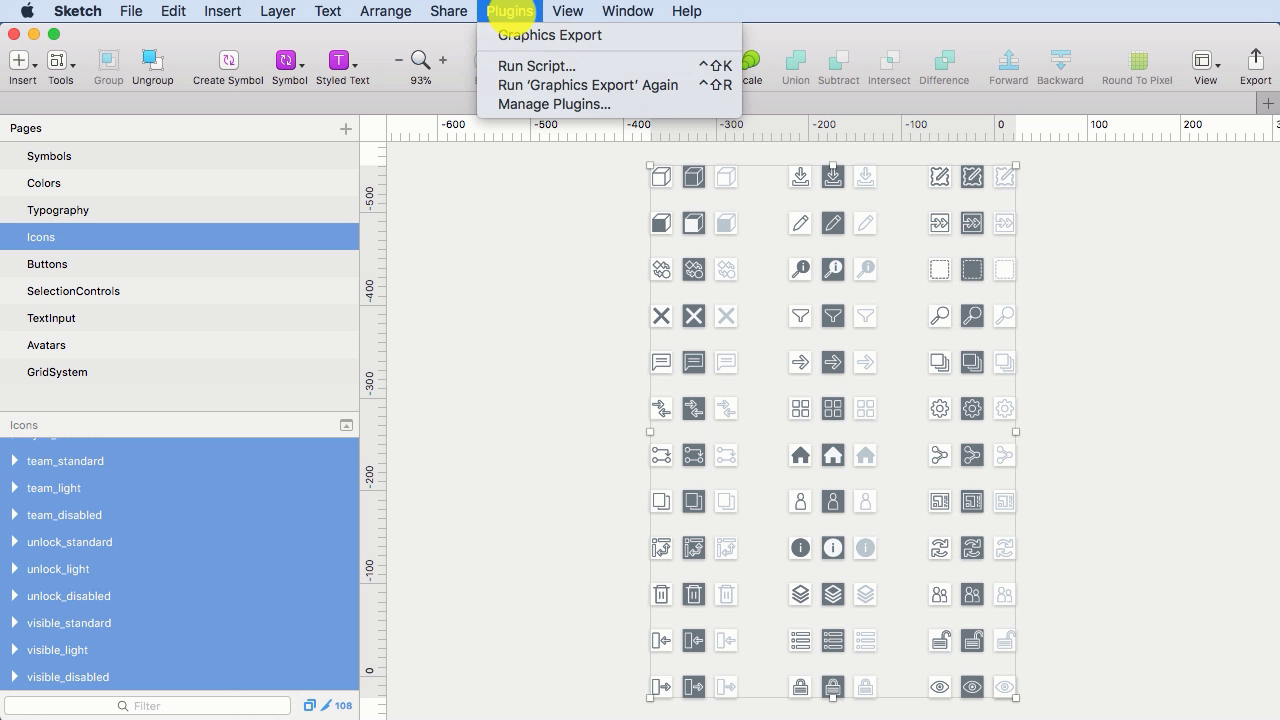Select Run Script from Plugins menu
This screenshot has width=1280, height=720.
coord(536,65)
